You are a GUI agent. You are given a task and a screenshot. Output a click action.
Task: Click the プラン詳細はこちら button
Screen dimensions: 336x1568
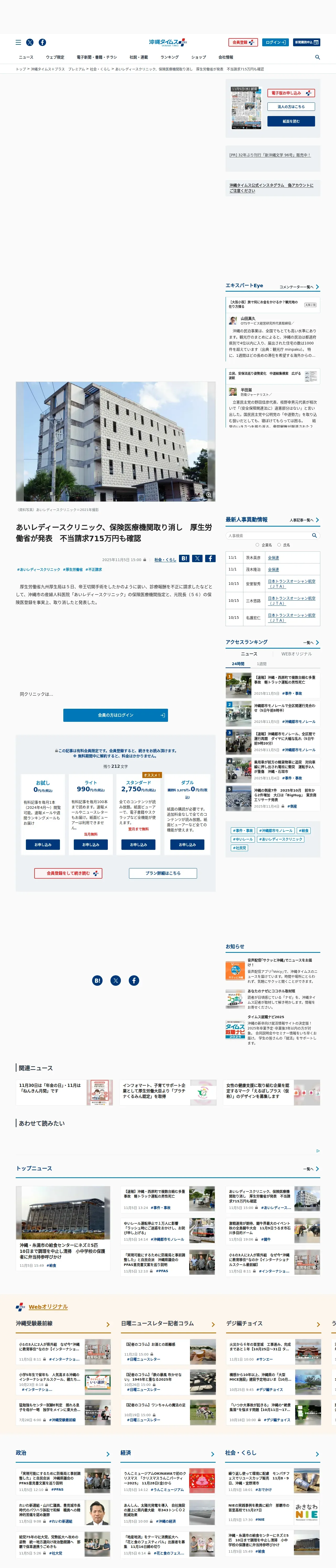[x=163, y=873]
